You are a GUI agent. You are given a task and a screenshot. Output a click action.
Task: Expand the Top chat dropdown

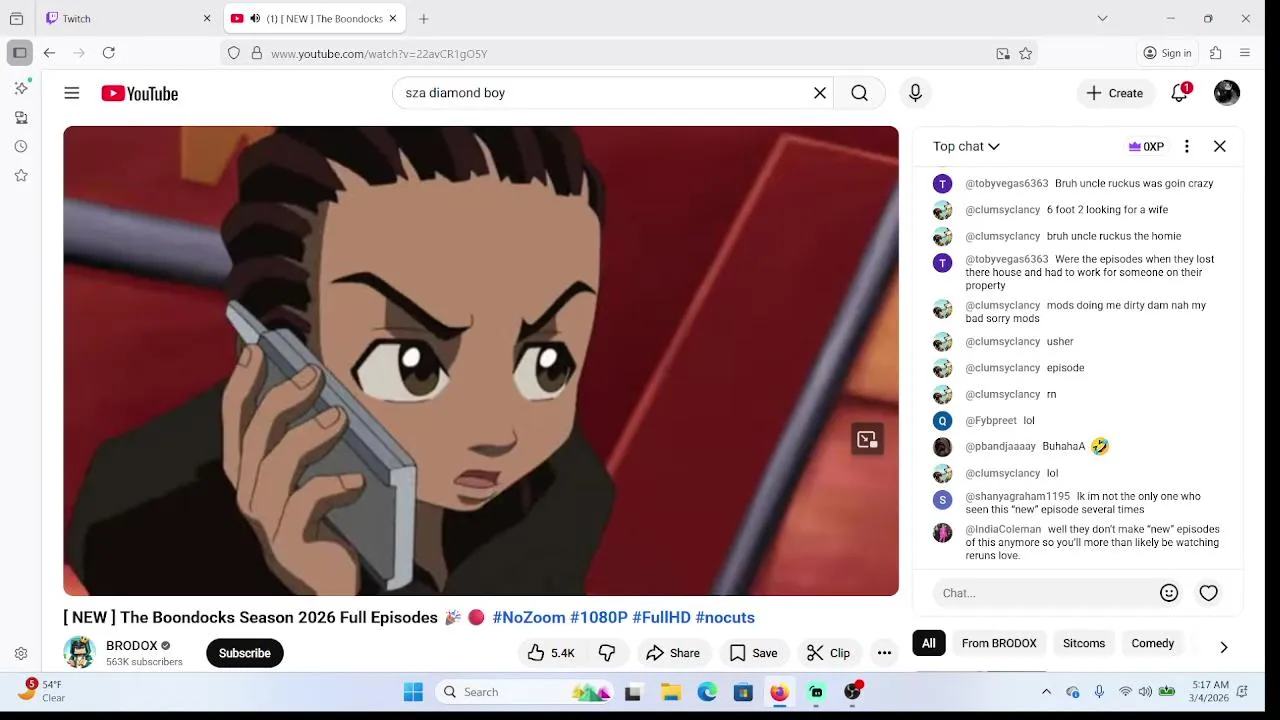tap(966, 146)
